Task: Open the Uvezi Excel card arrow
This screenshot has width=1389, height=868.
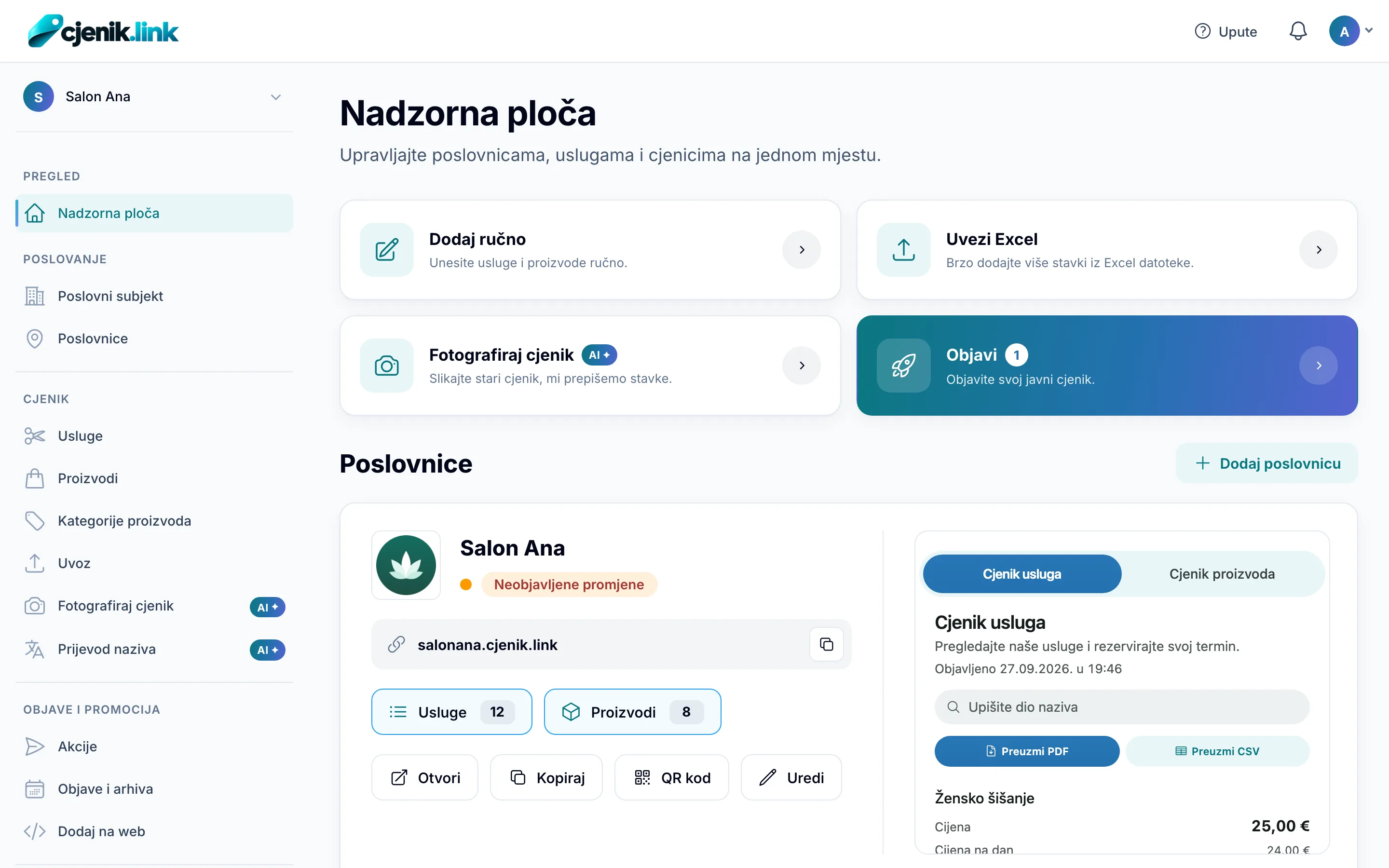Action: pos(1319,250)
